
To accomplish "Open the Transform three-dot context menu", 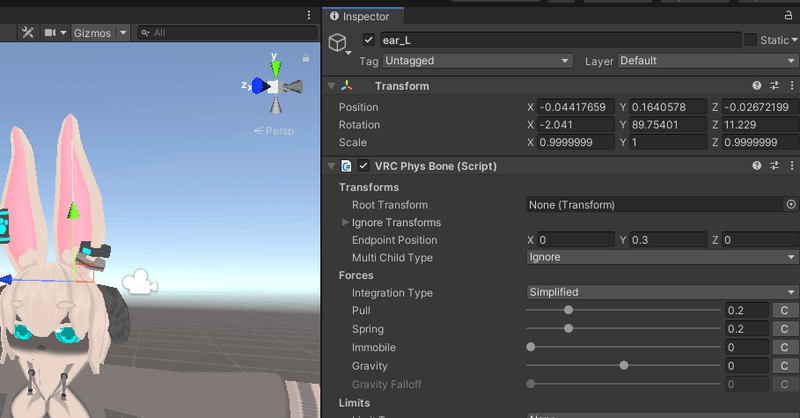I will click(x=792, y=86).
